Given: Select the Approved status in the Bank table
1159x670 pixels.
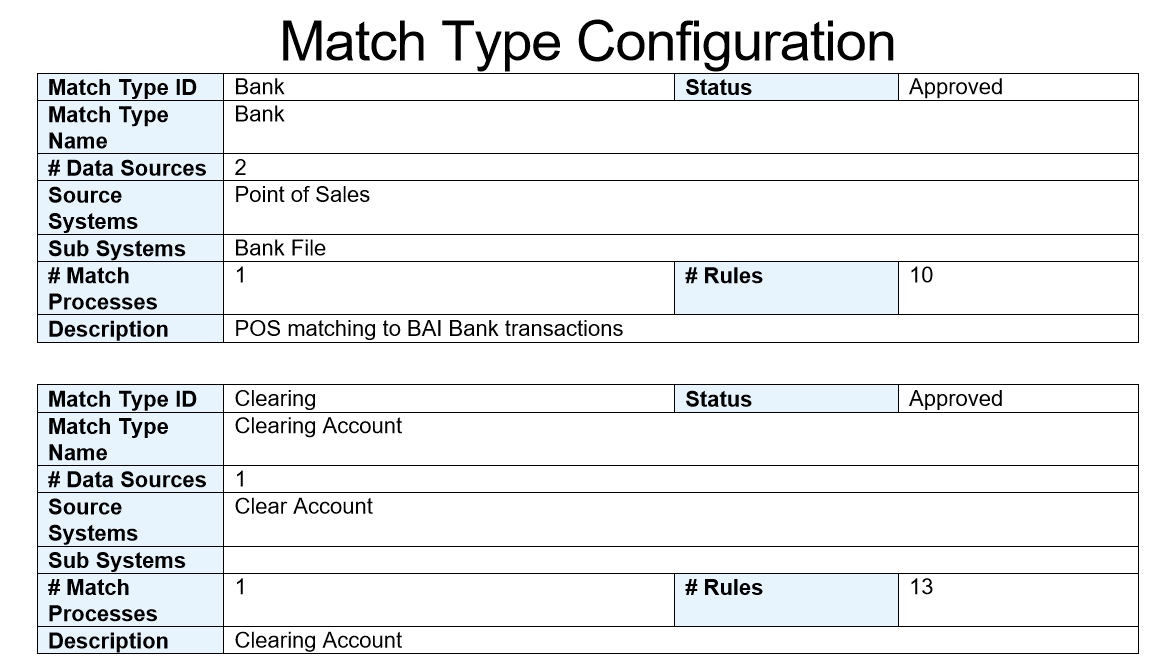Looking at the screenshot, I should click(955, 87).
